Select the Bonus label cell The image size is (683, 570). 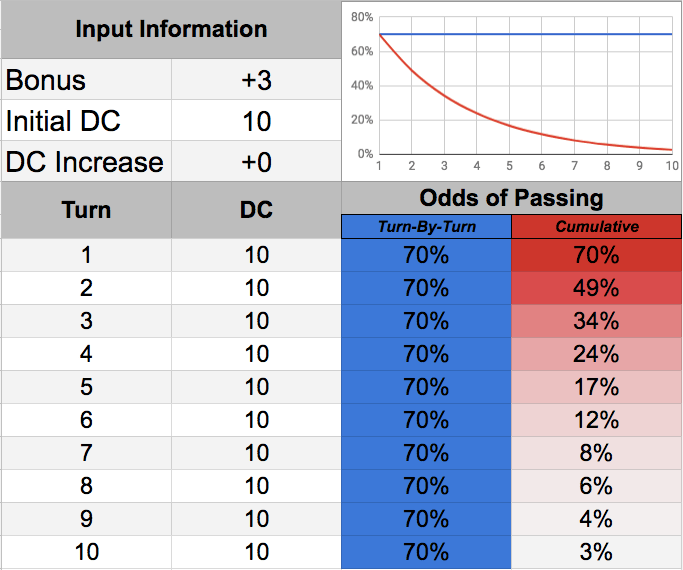(x=86, y=80)
